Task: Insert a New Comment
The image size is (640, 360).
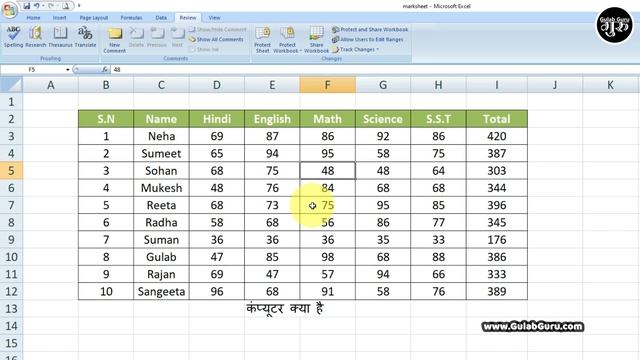Action: click(x=115, y=40)
